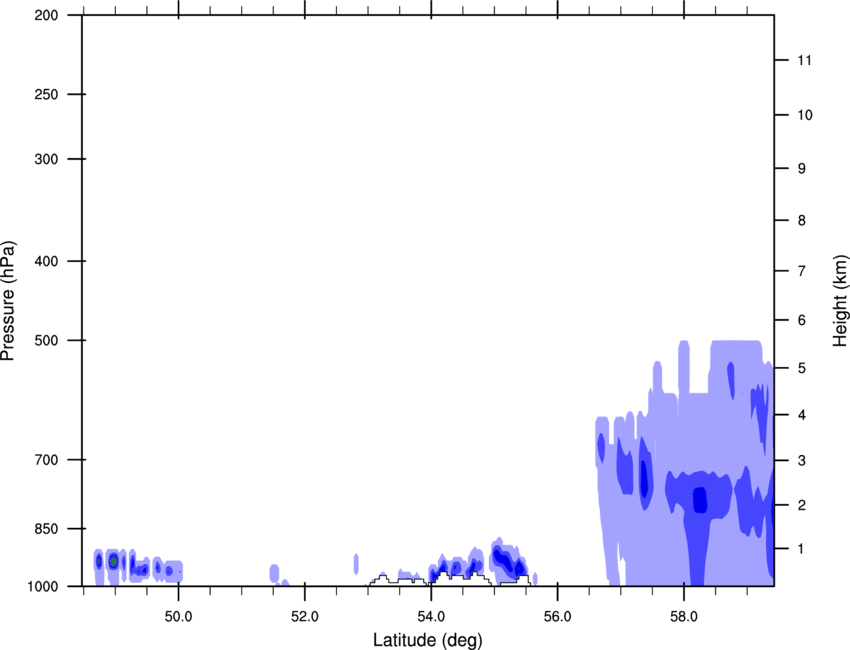Click the 2 km height label
This screenshot has height=650, width=850.
click(x=802, y=505)
